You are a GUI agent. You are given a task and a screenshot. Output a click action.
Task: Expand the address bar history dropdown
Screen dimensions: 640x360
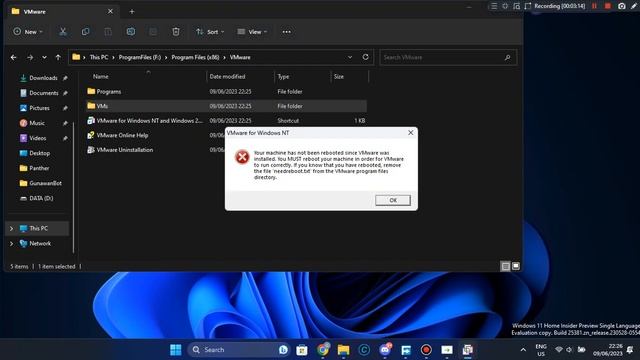[x=350, y=57]
